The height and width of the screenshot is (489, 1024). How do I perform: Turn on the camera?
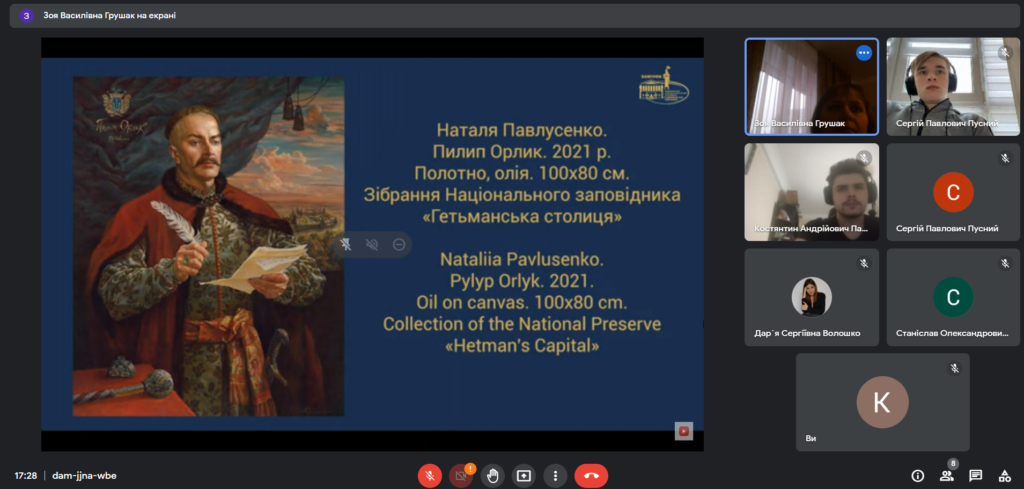460,476
